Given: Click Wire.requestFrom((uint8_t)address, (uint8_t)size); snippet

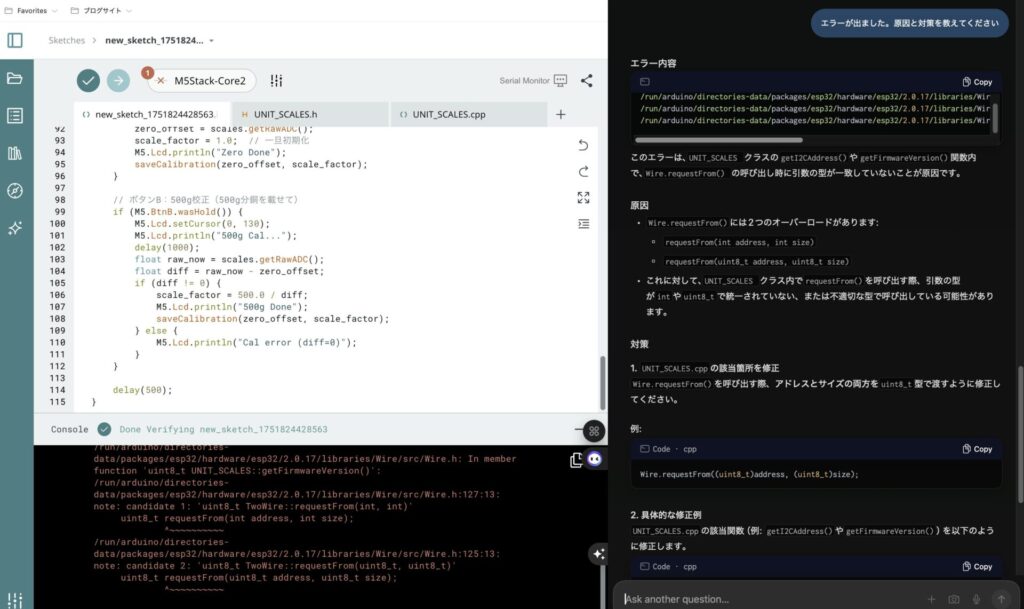Looking at the screenshot, I should tap(749, 475).
